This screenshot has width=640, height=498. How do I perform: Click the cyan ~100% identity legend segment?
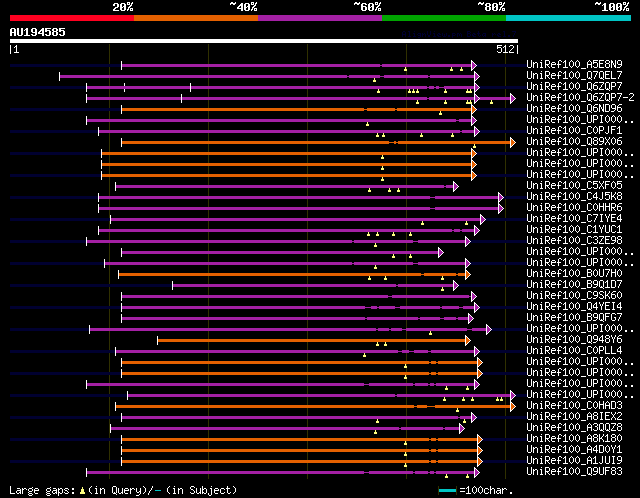569,18
